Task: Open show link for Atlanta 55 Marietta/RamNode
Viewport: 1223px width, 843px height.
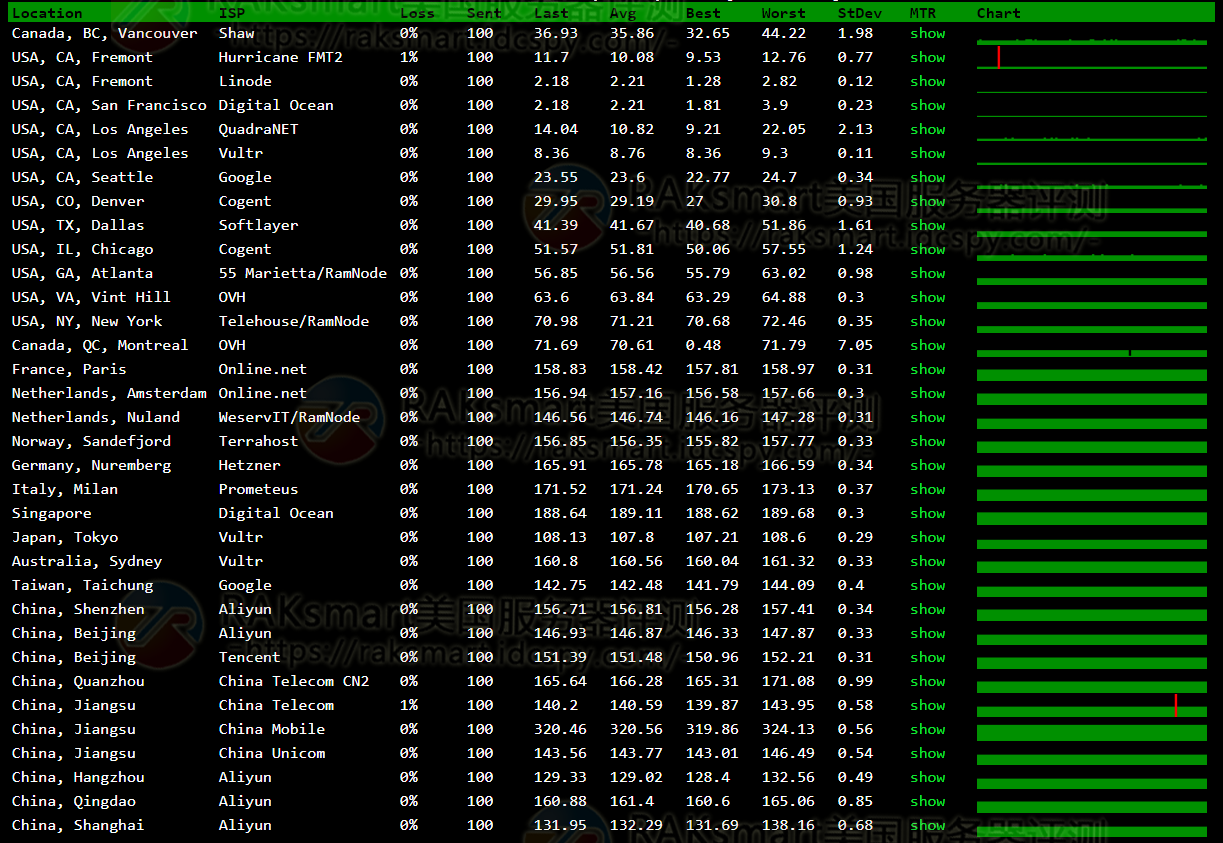Action: tap(927, 273)
